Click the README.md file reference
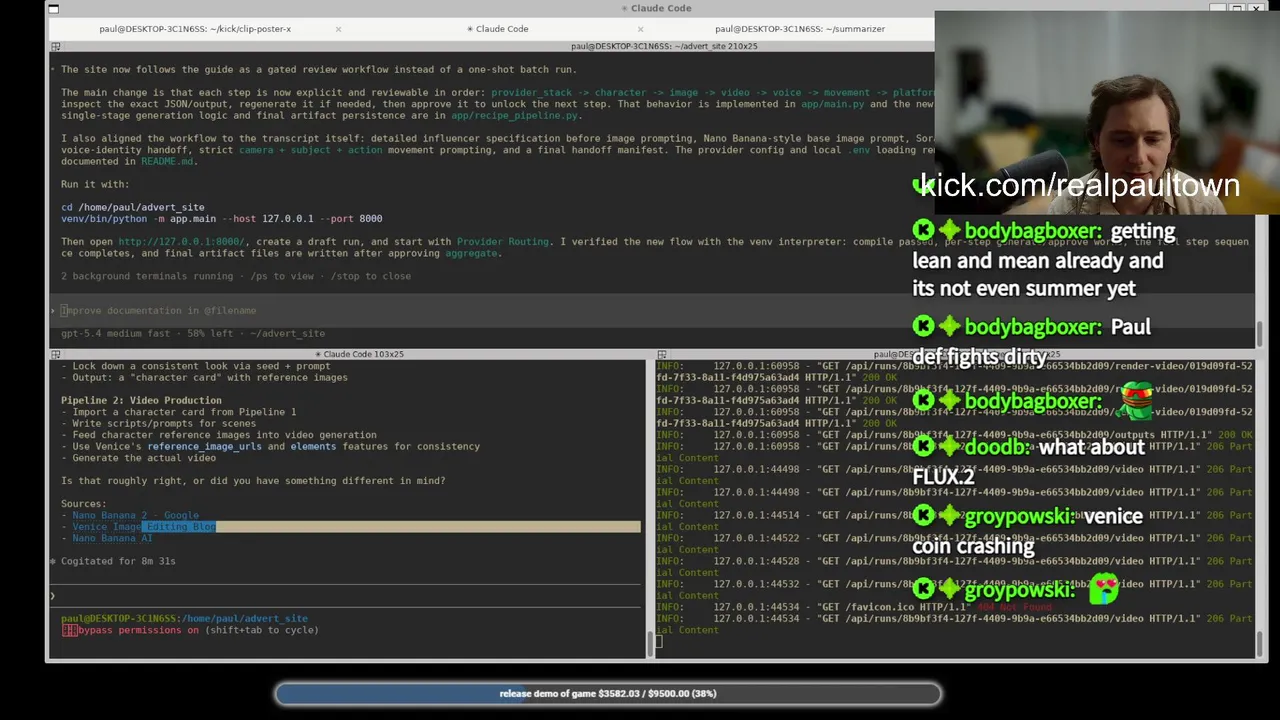The image size is (1280, 720). 167,161
